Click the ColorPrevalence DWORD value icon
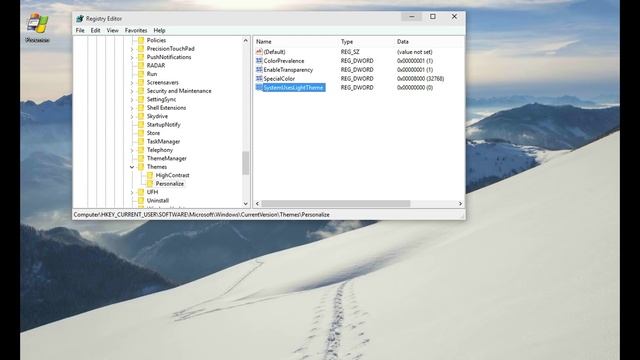The image size is (640, 360). coord(259,61)
